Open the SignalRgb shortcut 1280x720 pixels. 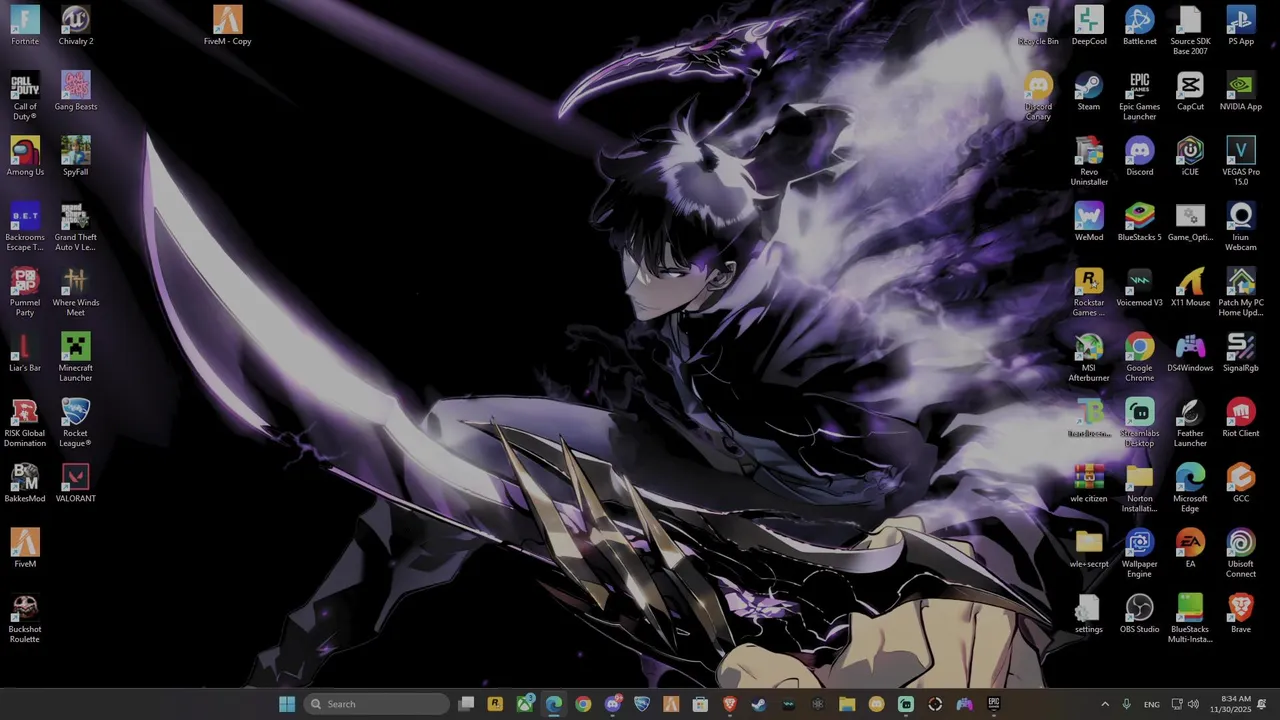[1241, 352]
